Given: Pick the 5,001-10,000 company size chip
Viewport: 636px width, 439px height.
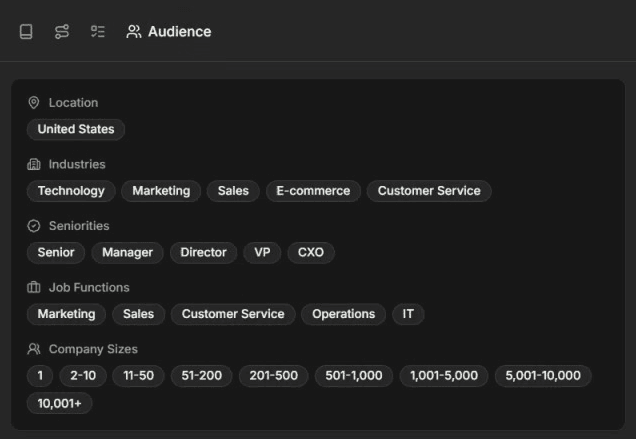Looking at the screenshot, I should 543,376.
